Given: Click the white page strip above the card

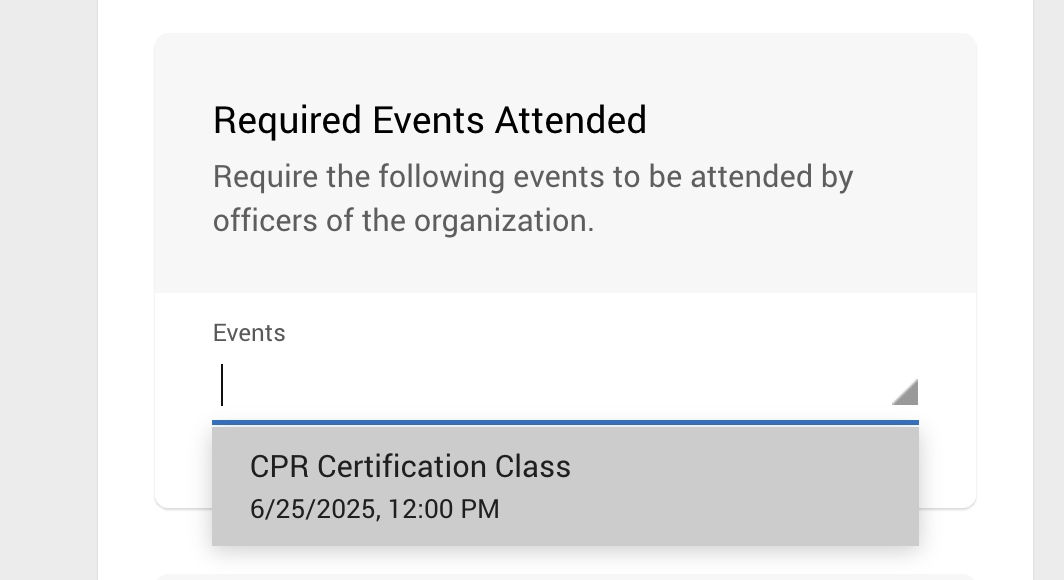Looking at the screenshot, I should coord(565,15).
